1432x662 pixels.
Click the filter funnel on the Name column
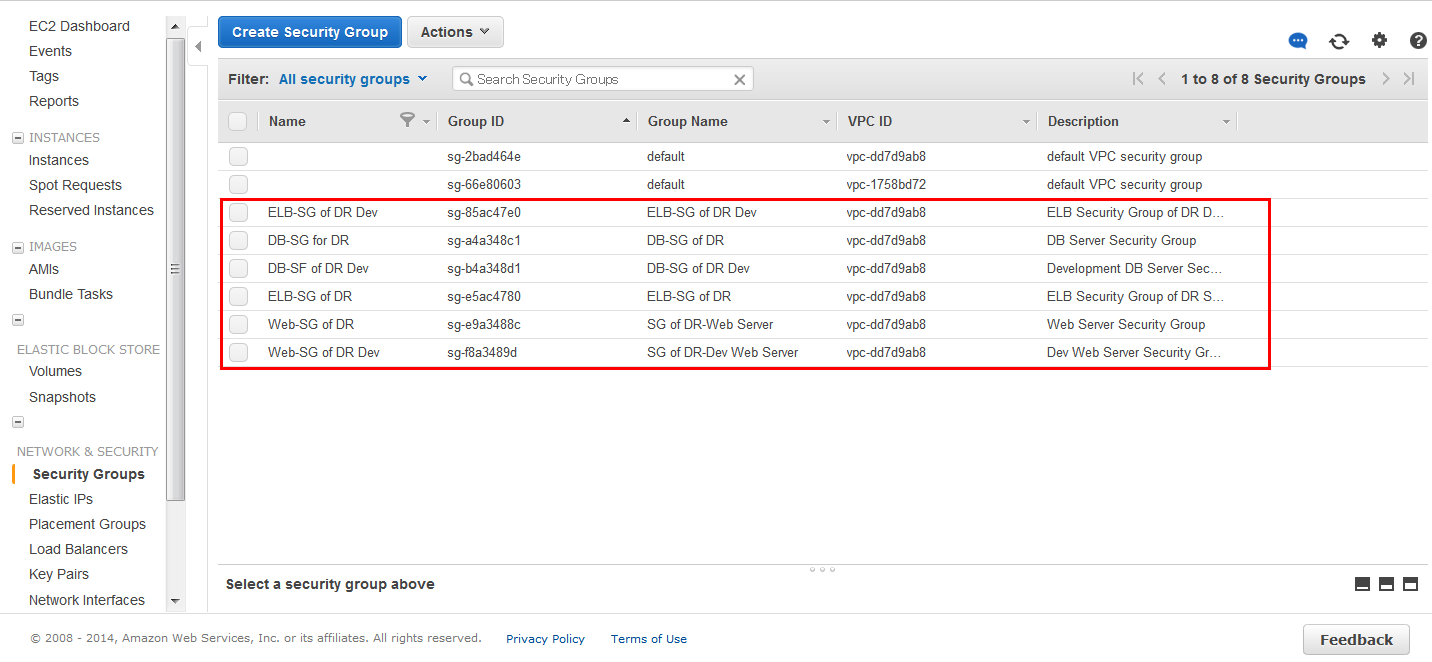pos(409,120)
